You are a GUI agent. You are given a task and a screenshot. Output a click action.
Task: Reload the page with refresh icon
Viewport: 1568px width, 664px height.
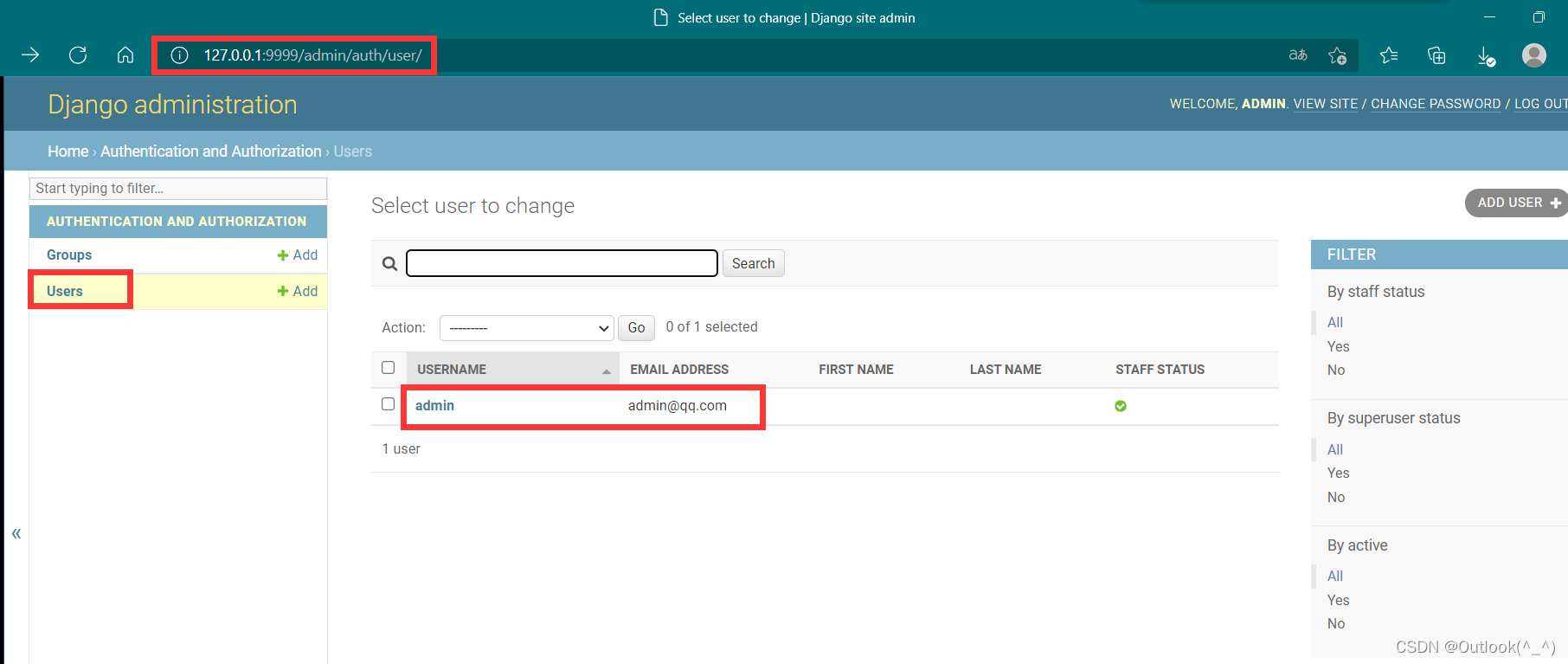click(78, 55)
